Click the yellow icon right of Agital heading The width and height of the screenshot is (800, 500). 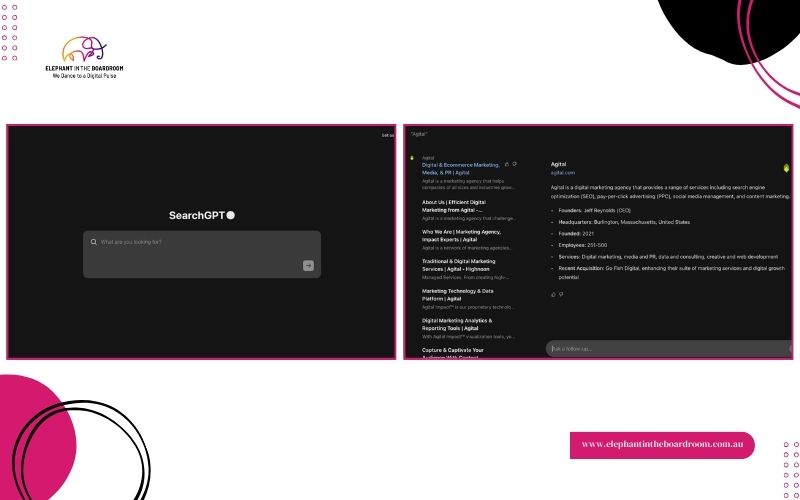(786, 168)
